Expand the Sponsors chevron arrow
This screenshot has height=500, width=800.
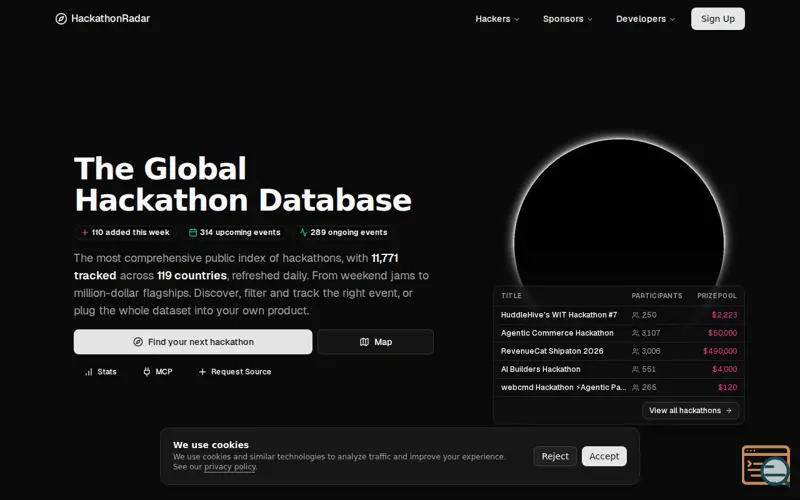[590, 19]
